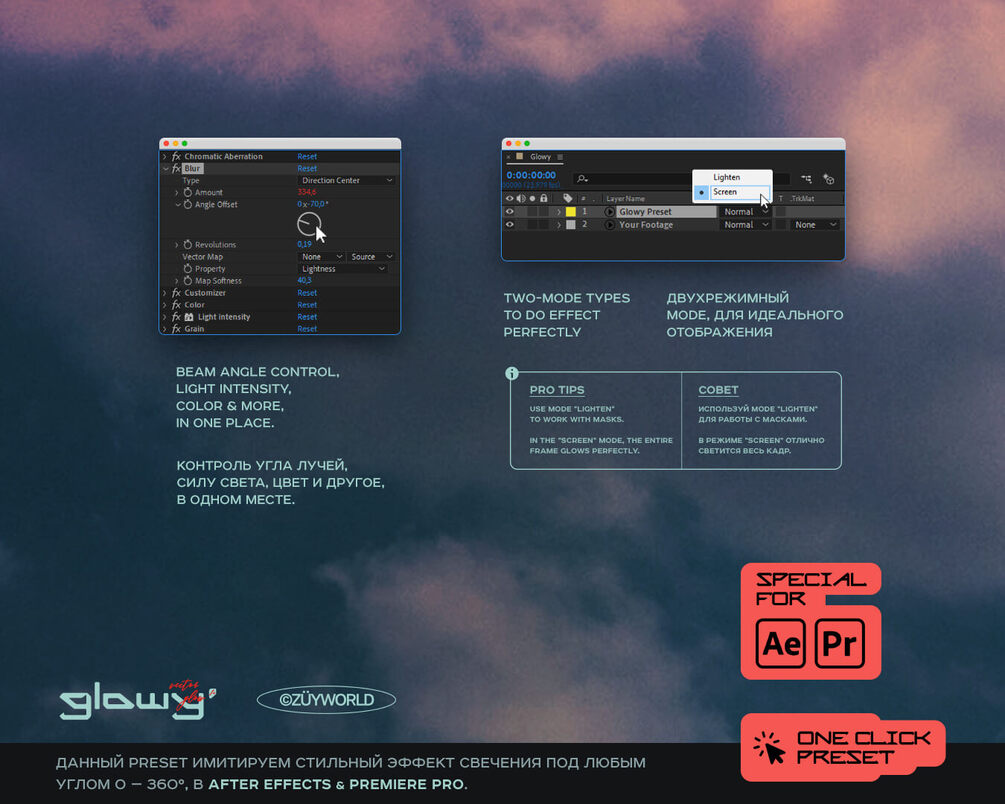Click the gray label swatch of Your Footage
Image resolution: width=1005 pixels, height=804 pixels.
[x=570, y=225]
